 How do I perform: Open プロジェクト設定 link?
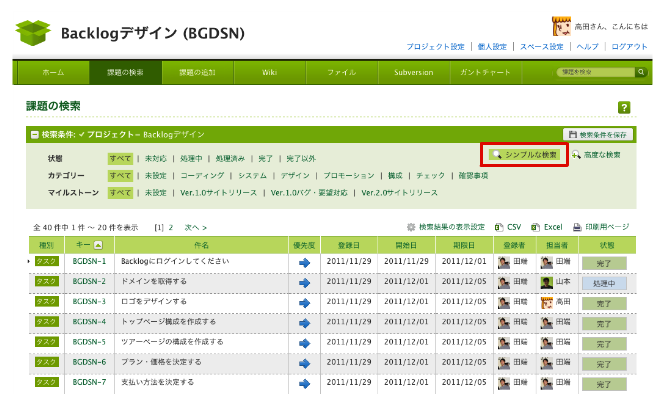click(435, 46)
